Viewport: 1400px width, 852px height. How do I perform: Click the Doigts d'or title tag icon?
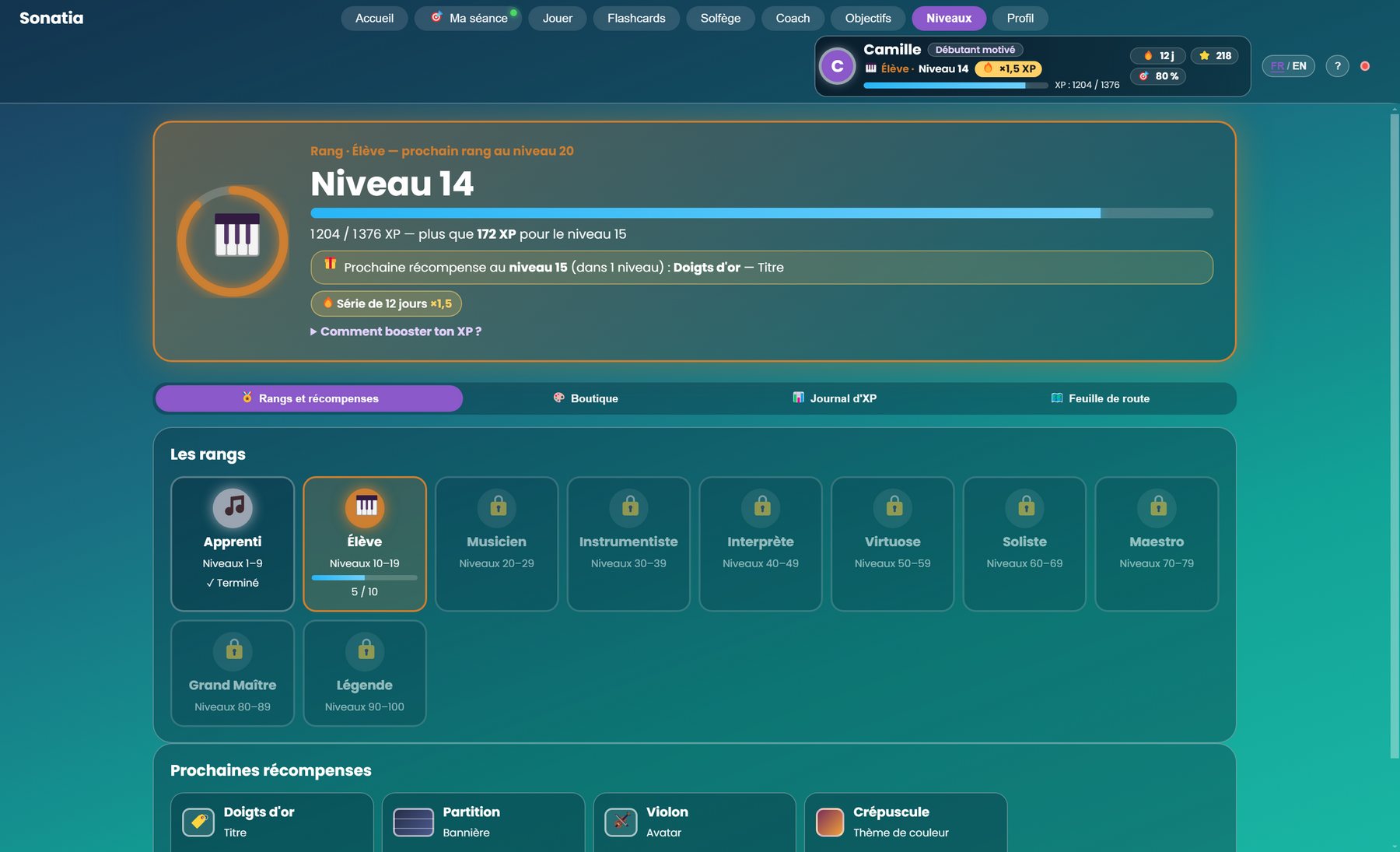click(x=198, y=822)
